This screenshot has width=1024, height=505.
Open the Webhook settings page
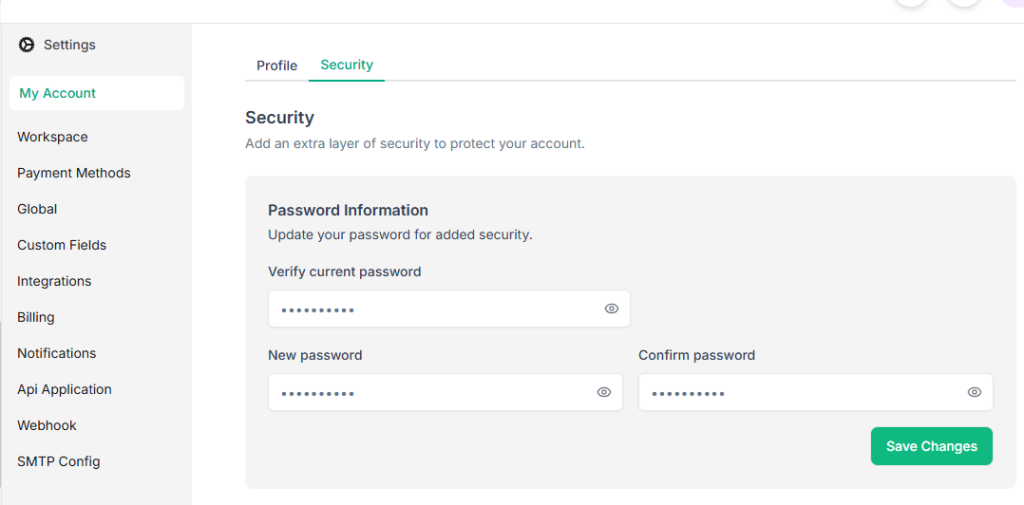click(47, 425)
